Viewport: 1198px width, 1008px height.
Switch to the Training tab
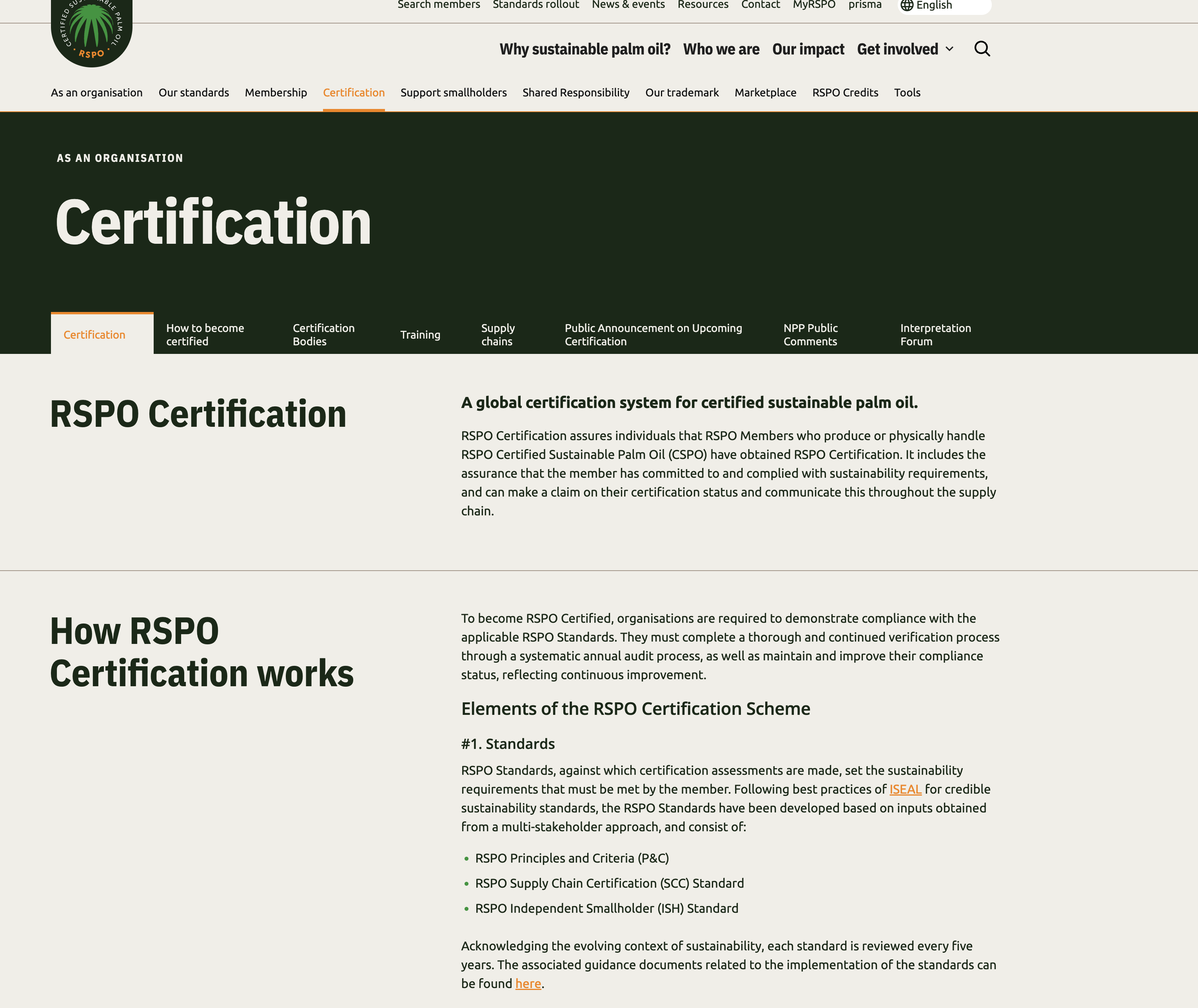tap(420, 335)
